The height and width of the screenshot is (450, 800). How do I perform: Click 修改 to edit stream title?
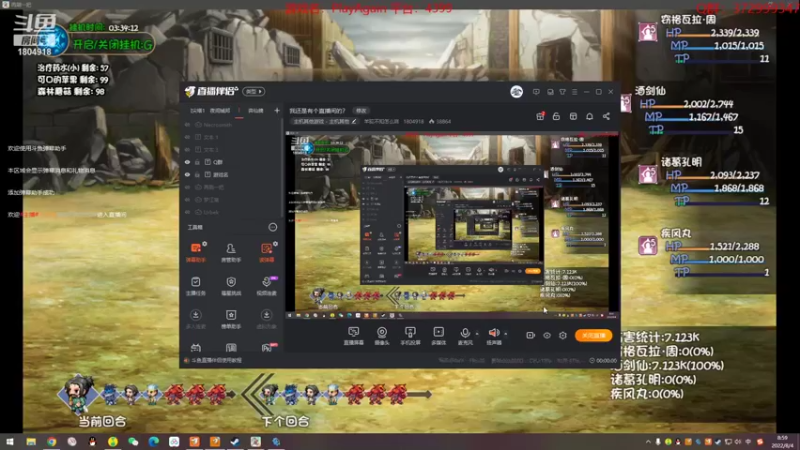(361, 110)
